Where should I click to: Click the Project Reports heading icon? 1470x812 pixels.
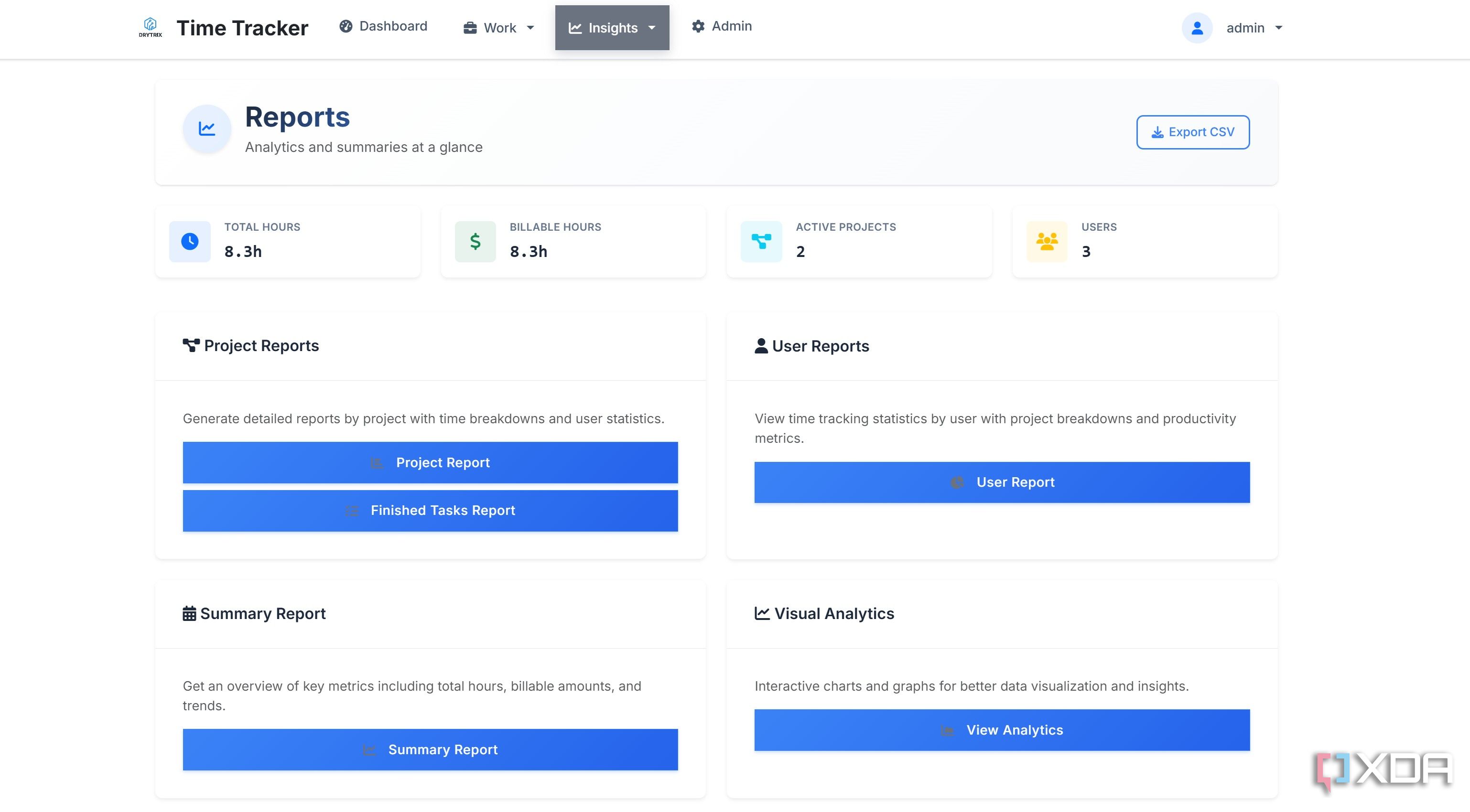191,345
